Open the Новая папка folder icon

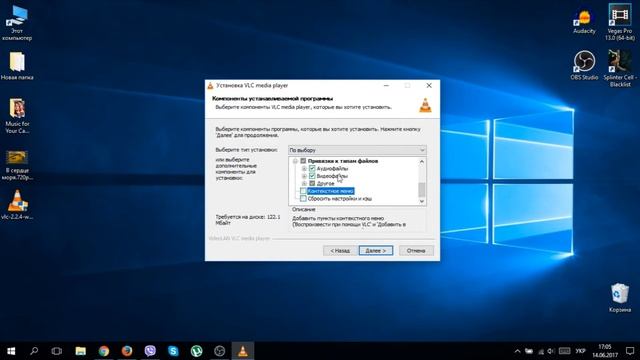(17, 65)
